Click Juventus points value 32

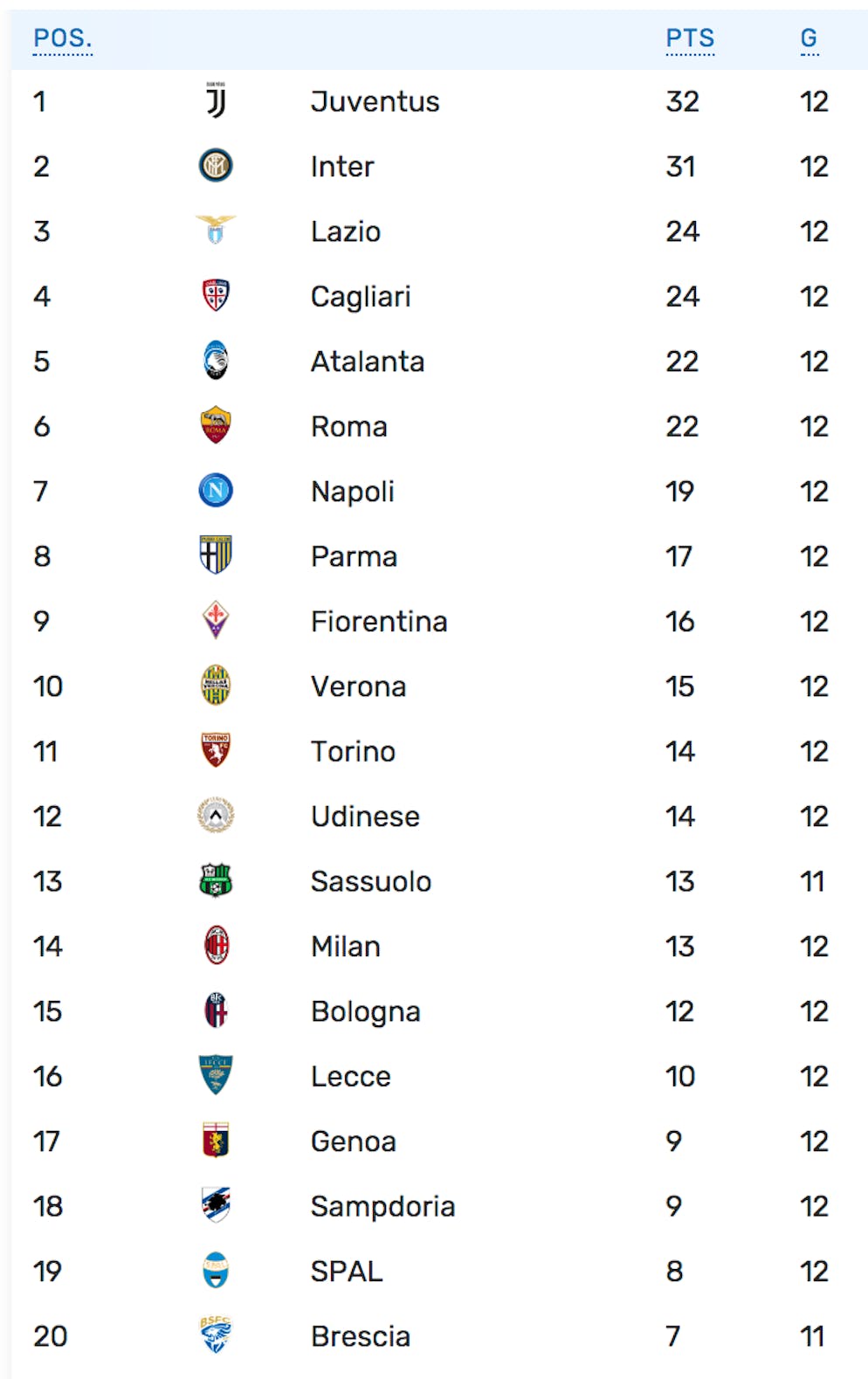682,101
